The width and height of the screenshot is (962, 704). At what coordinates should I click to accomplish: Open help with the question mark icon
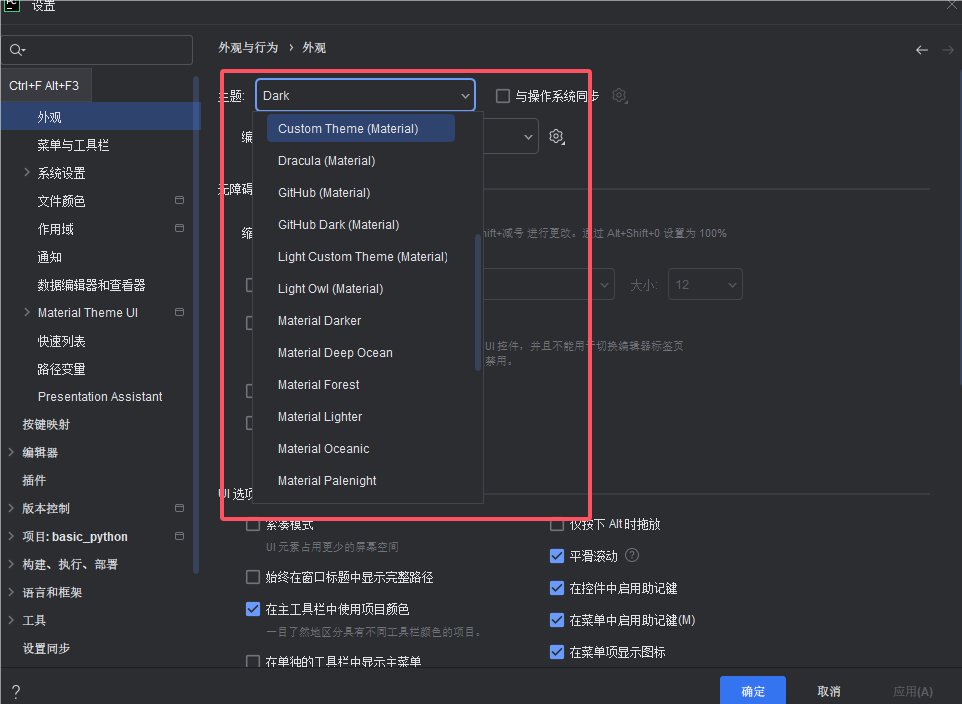pyautogui.click(x=16, y=692)
